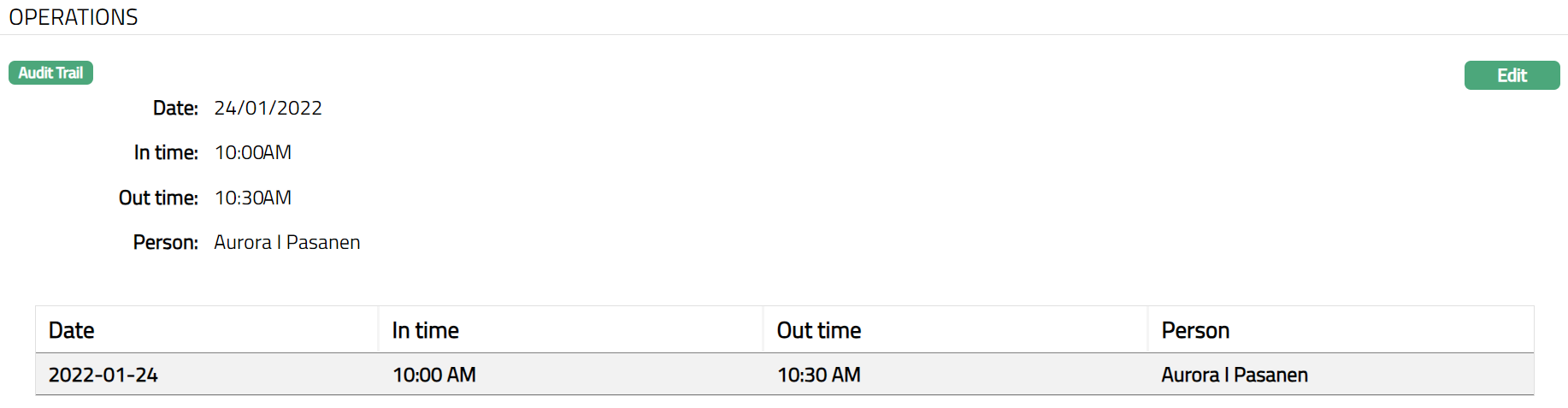Click the "Out time:" field label
The height and width of the screenshot is (408, 1568).
point(158,198)
